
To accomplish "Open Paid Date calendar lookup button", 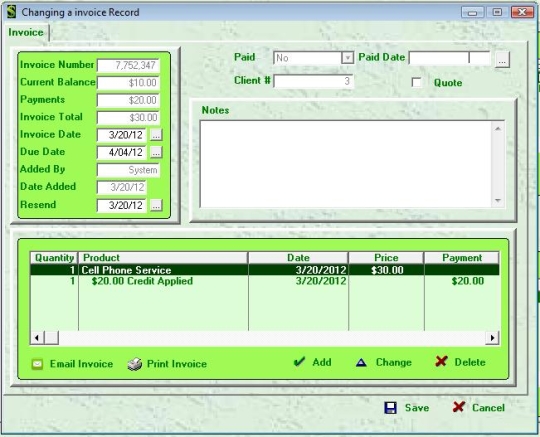I will pos(502,60).
